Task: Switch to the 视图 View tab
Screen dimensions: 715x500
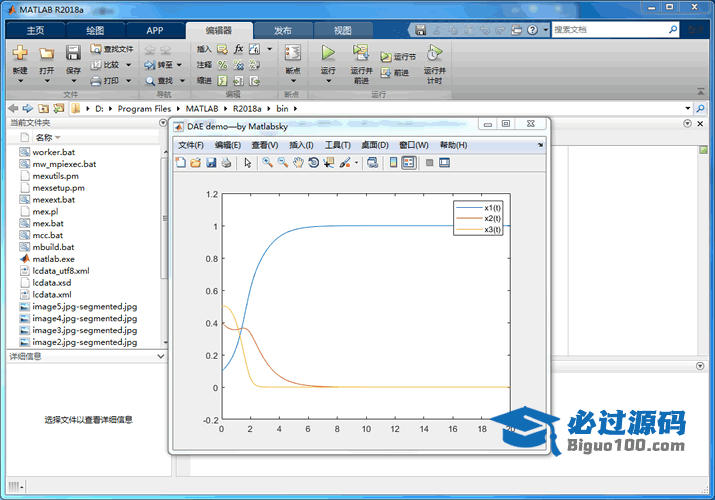Action: click(x=342, y=31)
